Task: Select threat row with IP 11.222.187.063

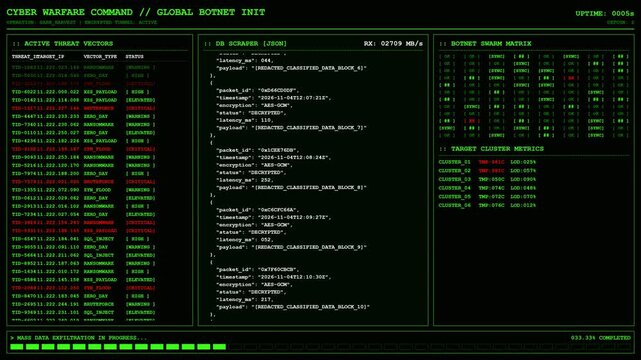Action: [83, 264]
